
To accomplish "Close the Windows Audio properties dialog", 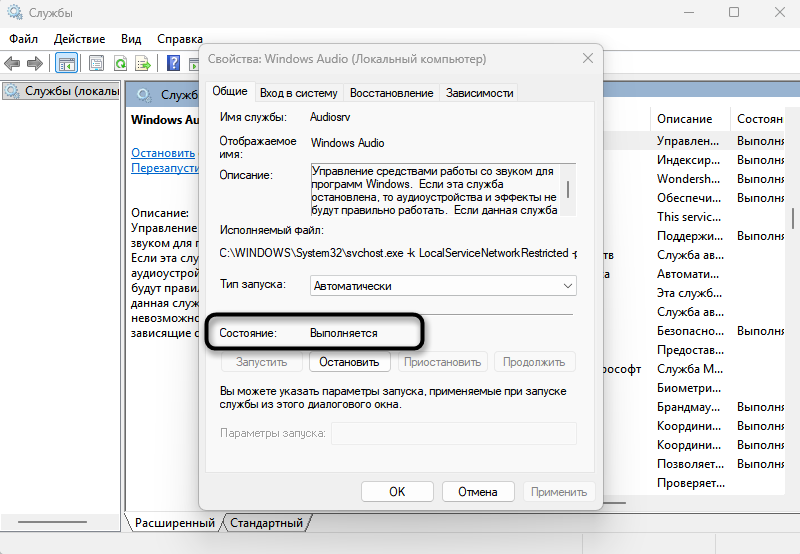I will pos(588,58).
